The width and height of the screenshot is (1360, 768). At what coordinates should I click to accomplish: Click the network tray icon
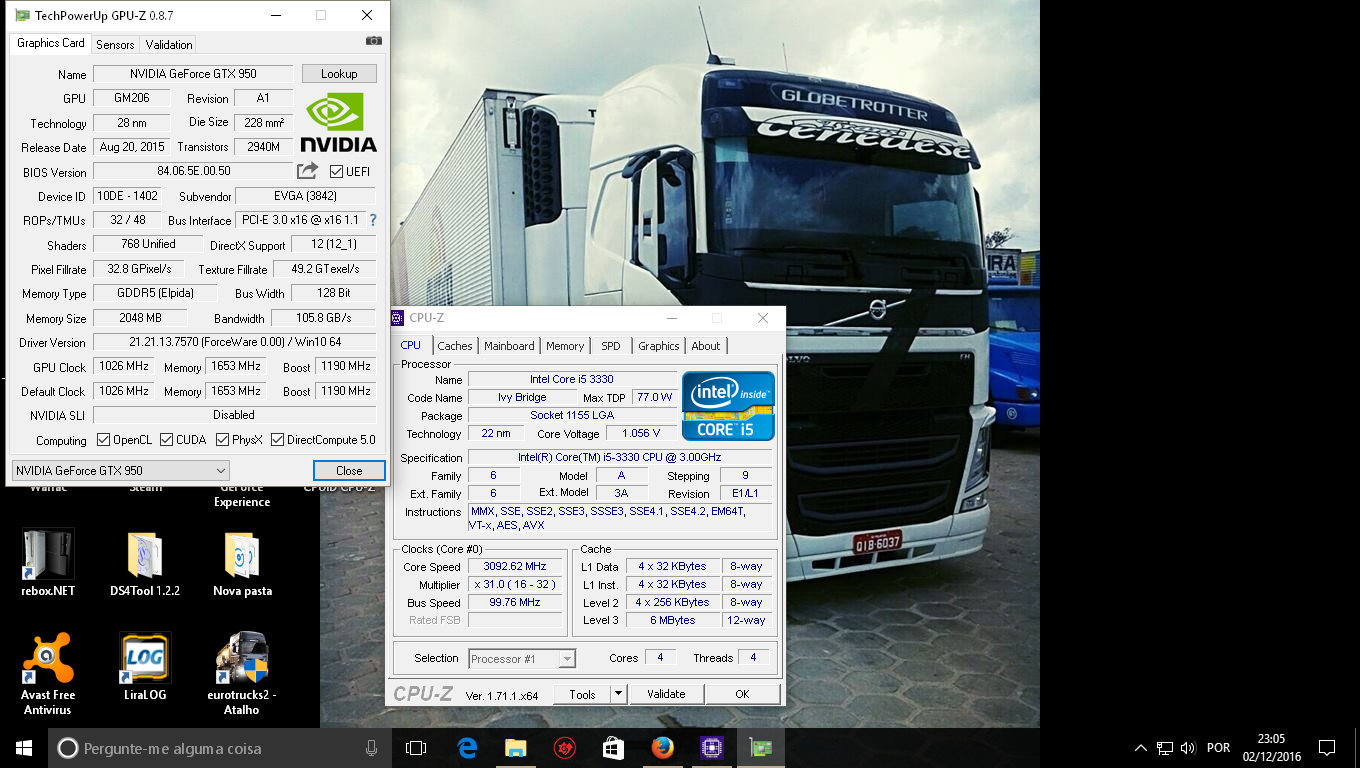tap(1165, 748)
